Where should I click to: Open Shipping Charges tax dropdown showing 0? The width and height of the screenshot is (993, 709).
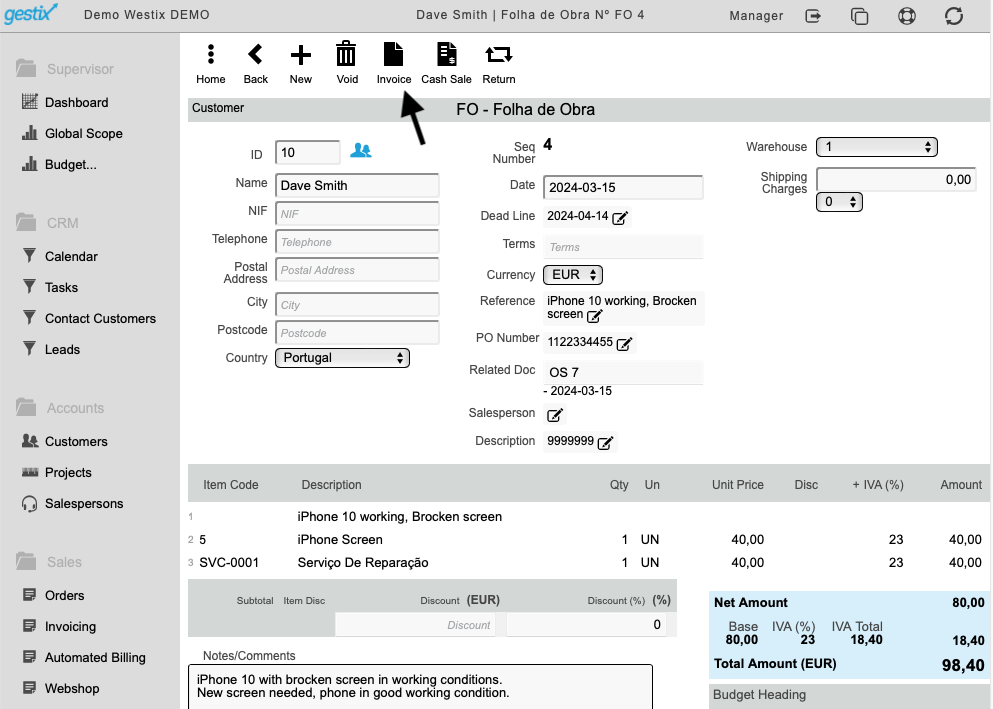pos(839,202)
